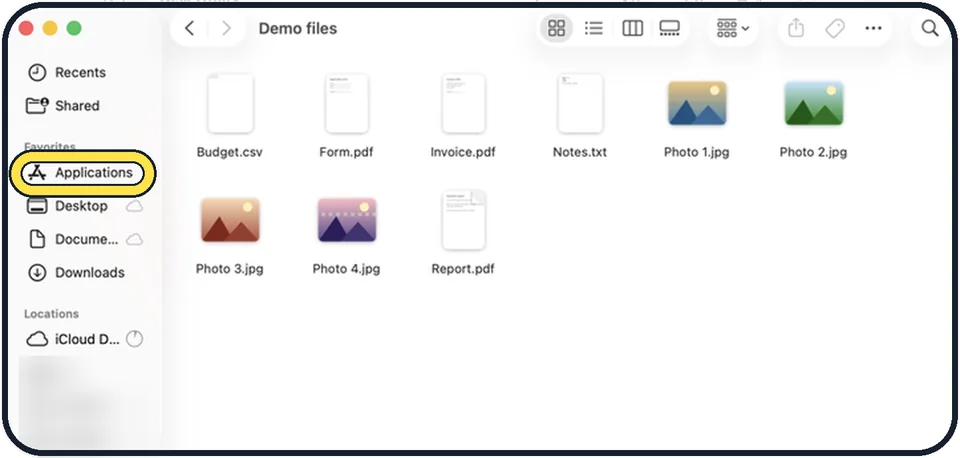Click the Budget.csv file name
This screenshot has height=458, width=960.
tap(230, 152)
